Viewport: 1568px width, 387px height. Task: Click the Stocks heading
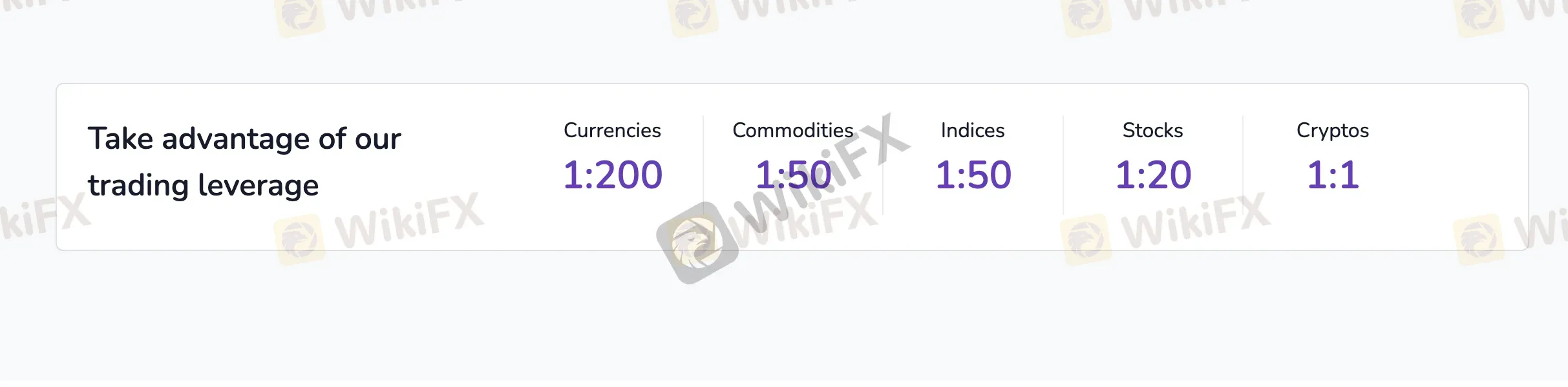click(1153, 131)
